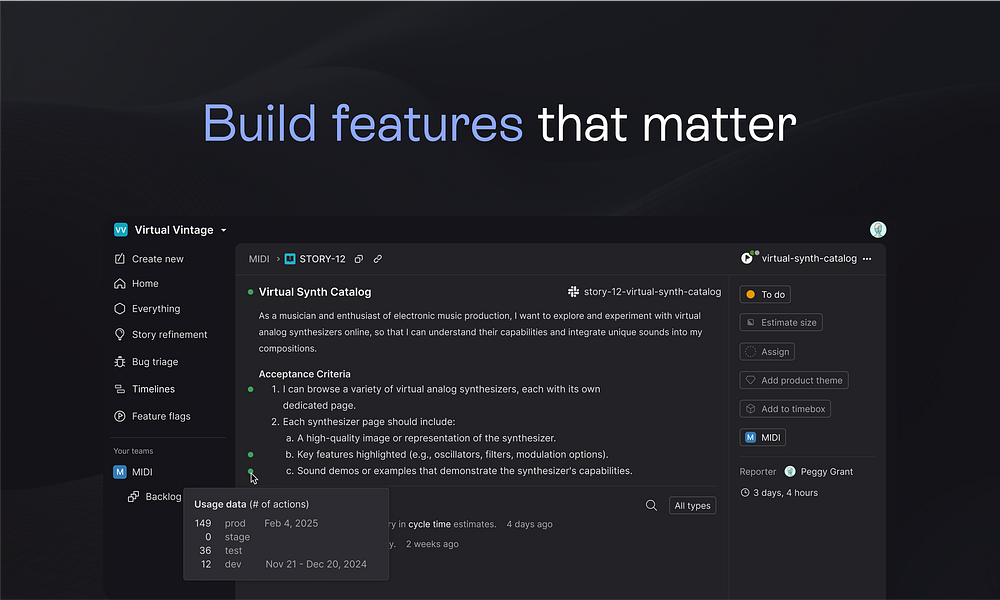Click the clock icon beside 3 days
Screen dimensions: 1000x600
[745, 492]
